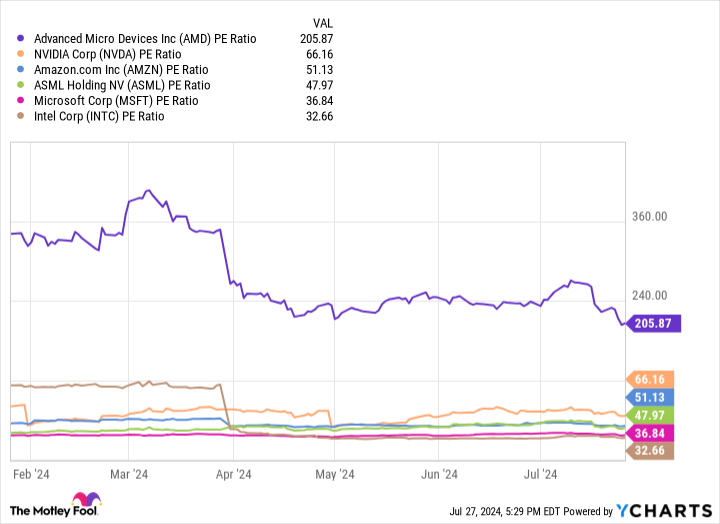Click the orange 66.16 end-of-line flag

[x=650, y=379]
